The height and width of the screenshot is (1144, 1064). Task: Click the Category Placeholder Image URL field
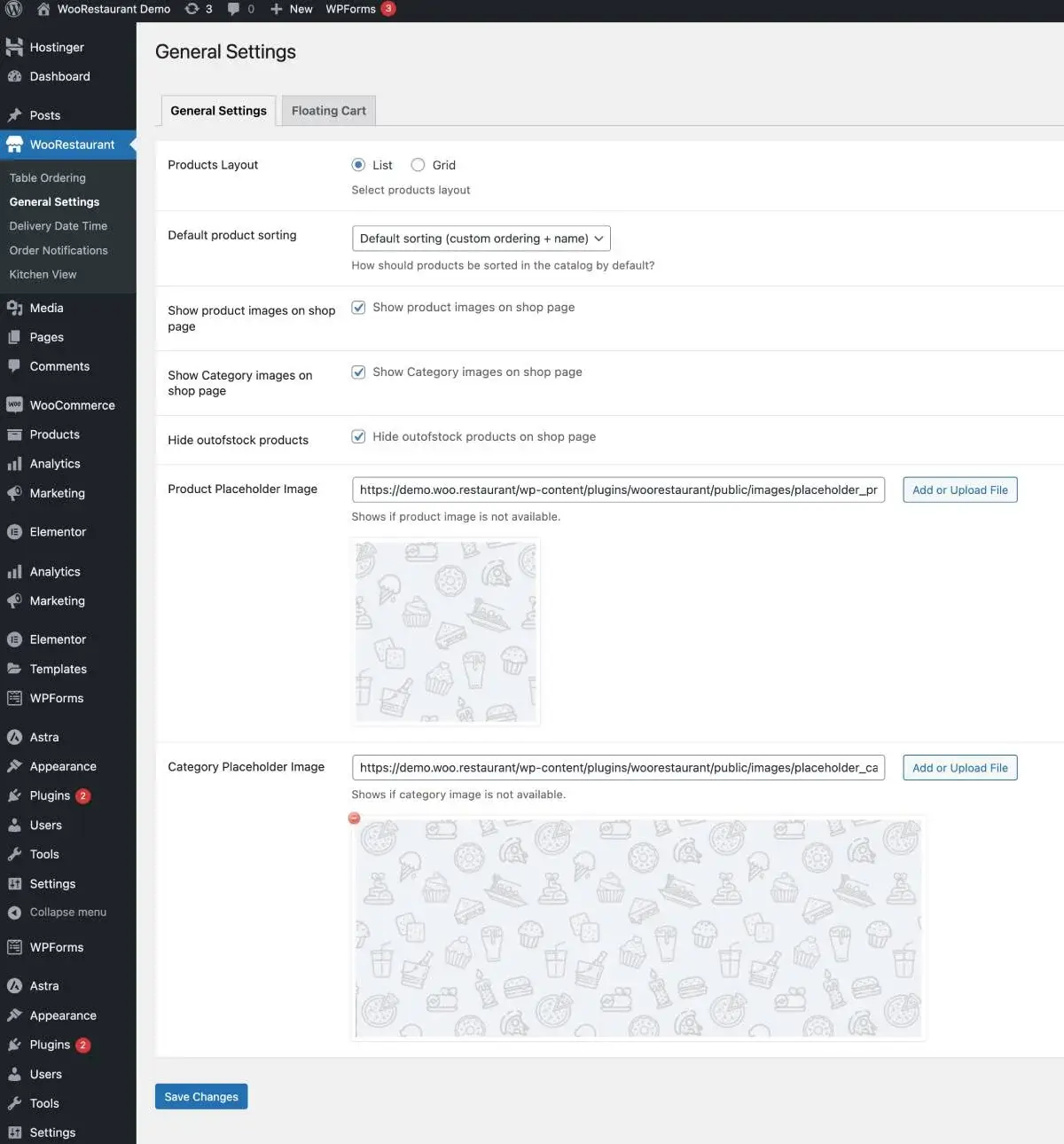click(618, 768)
